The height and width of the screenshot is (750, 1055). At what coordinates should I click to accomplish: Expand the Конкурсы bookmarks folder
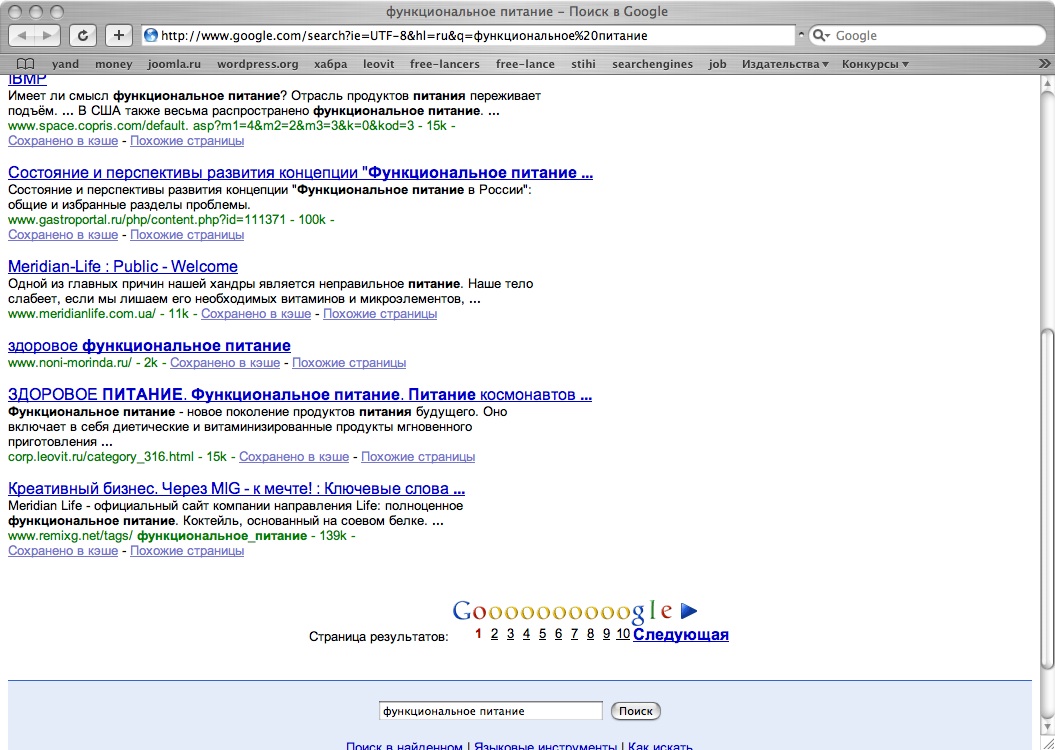875,64
